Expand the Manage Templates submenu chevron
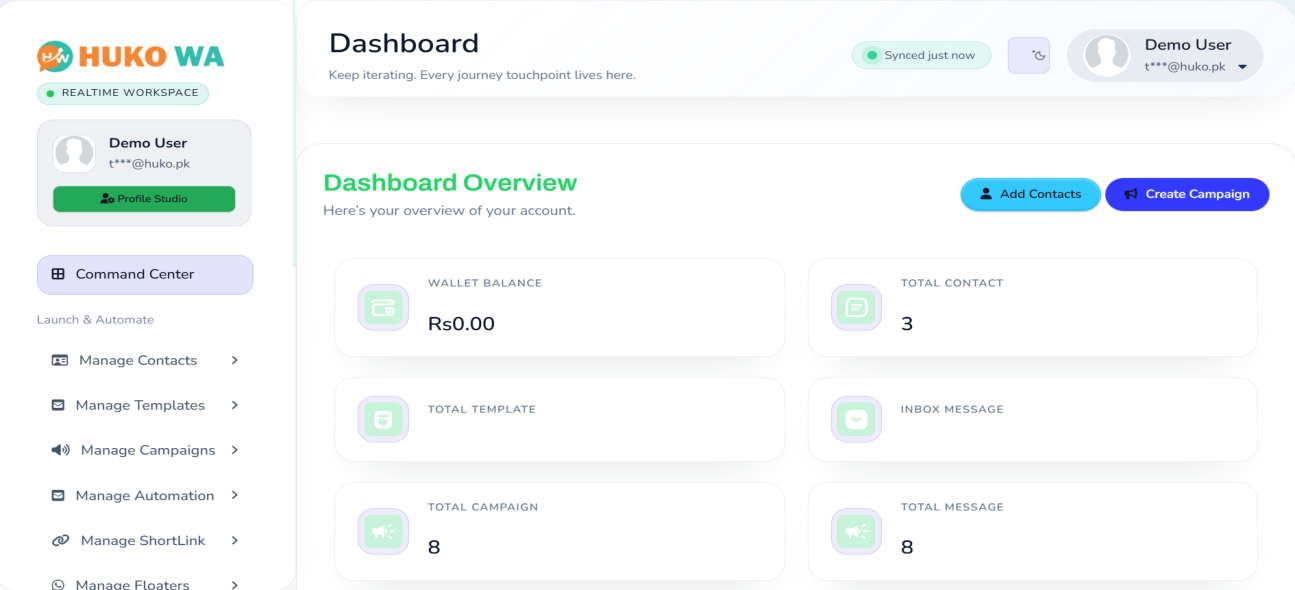The height and width of the screenshot is (590, 1295). (x=235, y=405)
